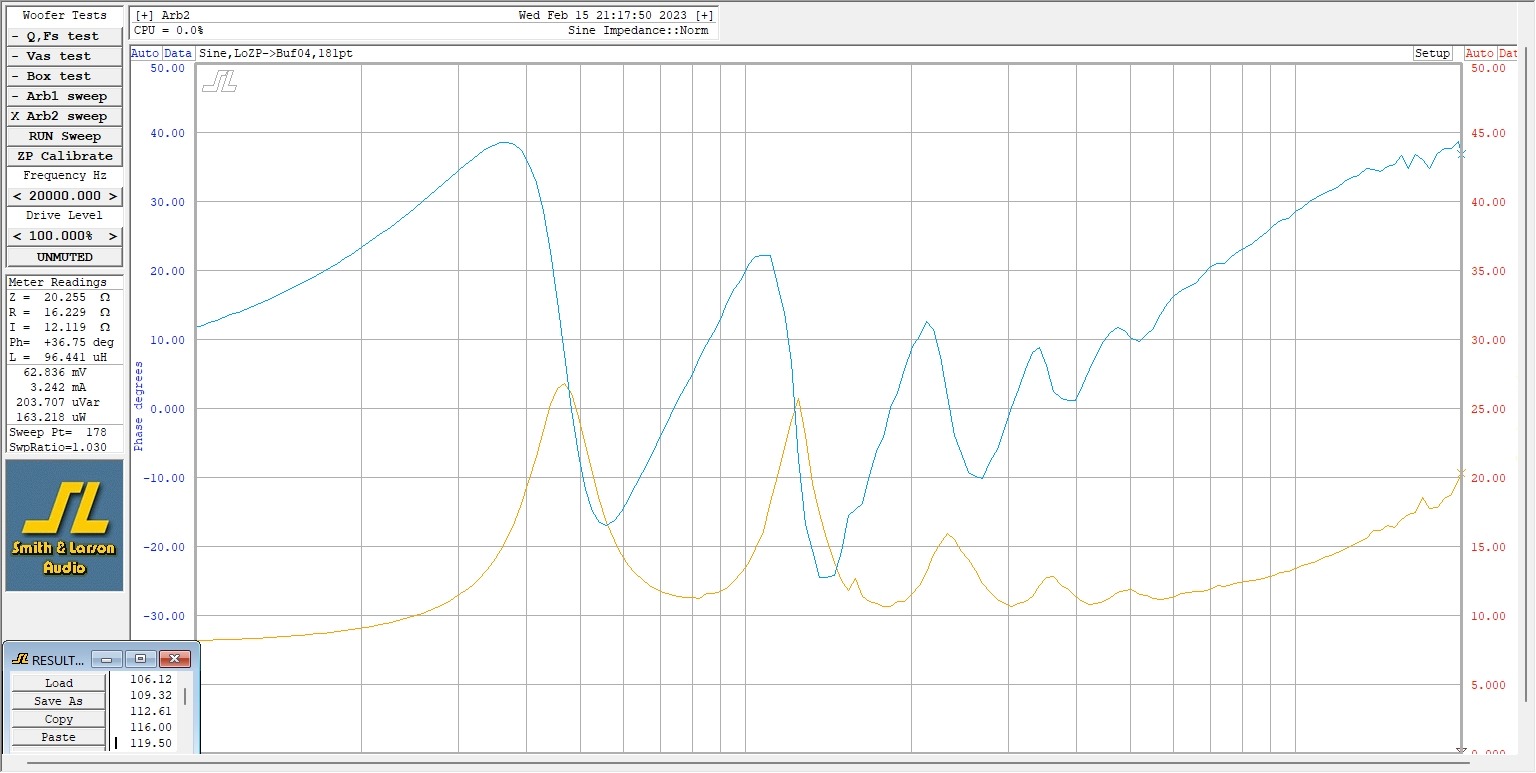
Task: Select the 119.50 result value
Action: (x=151, y=743)
